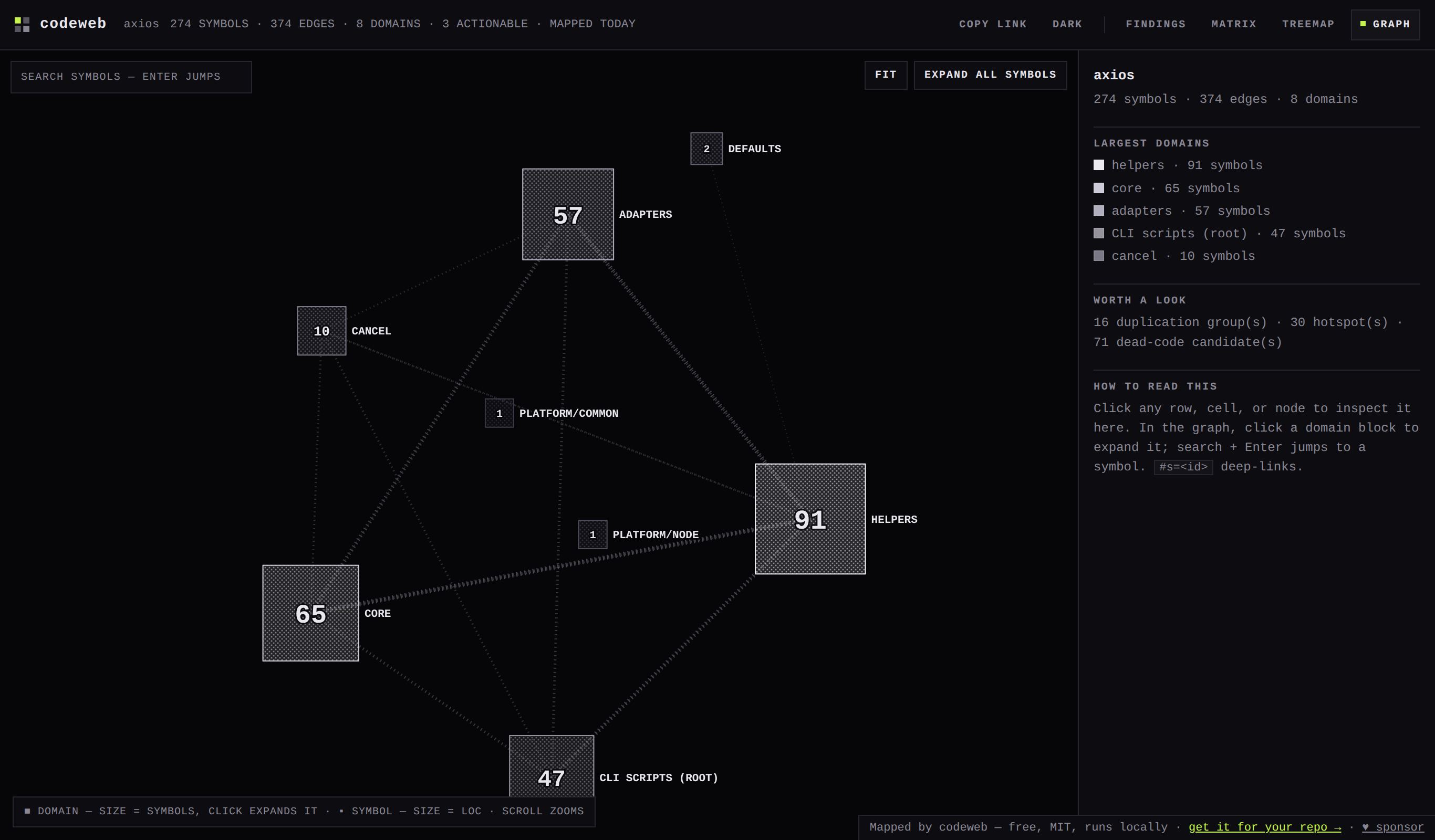Screen dimensions: 1435x840
Task: Click the core color swatch in Largest Domains
Action: pyautogui.click(x=1098, y=188)
